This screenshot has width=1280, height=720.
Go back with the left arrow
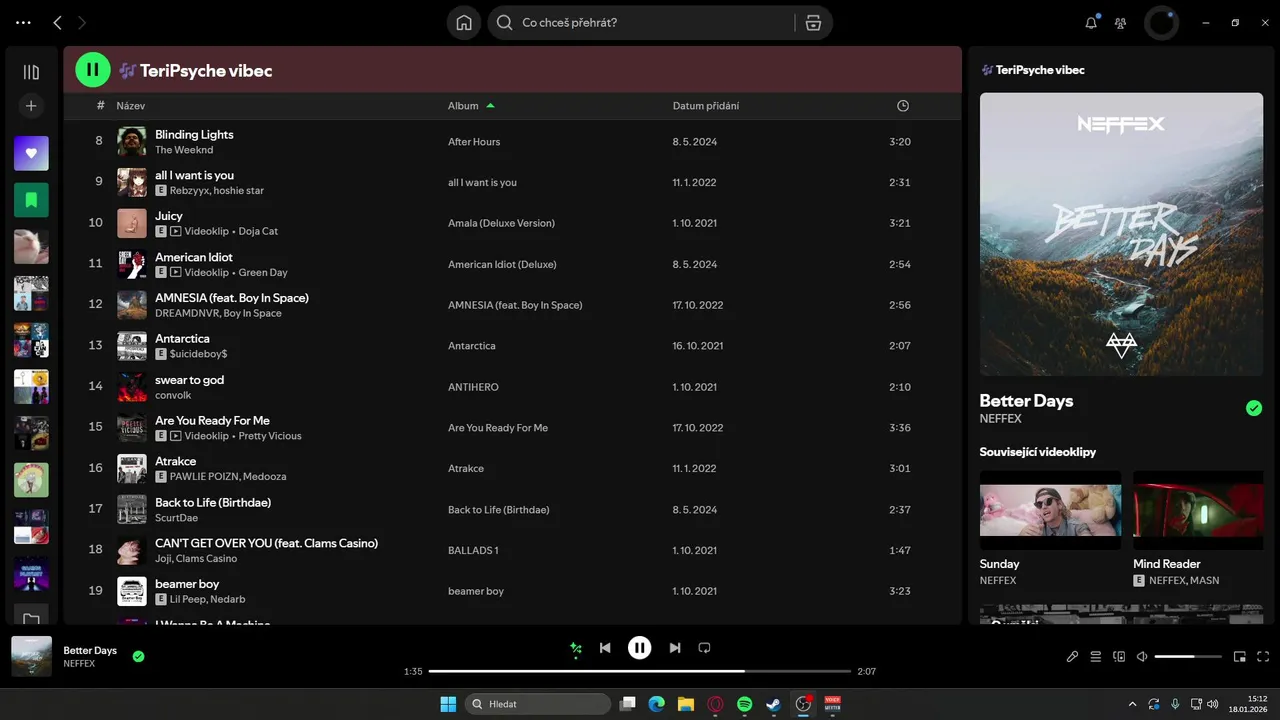57,22
